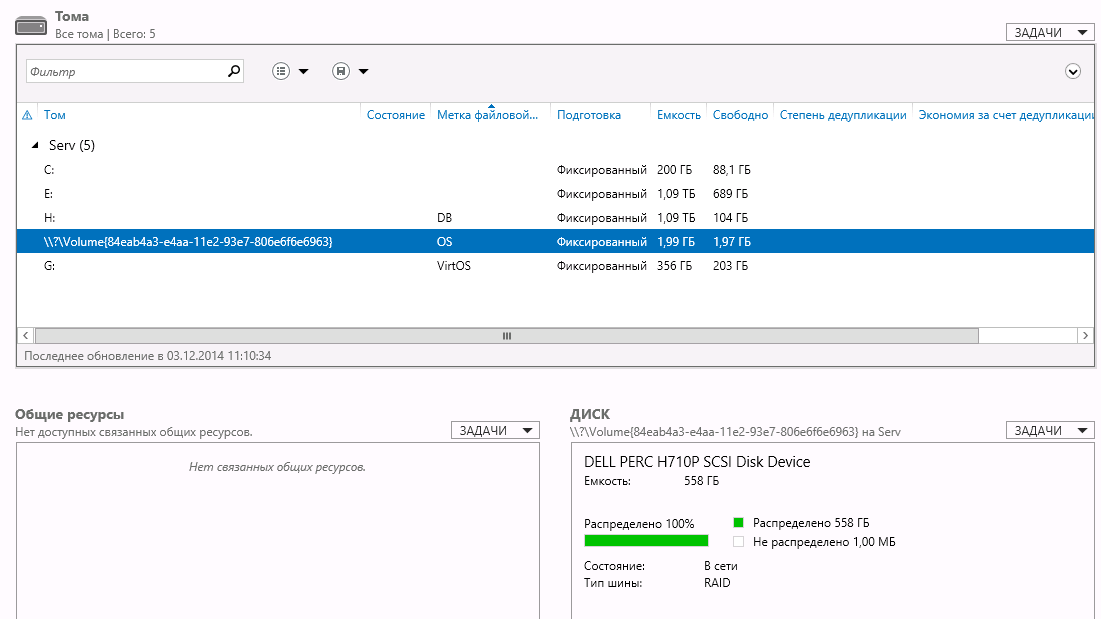1101x619 pixels.
Task: Collapse the Serv (5) group
Action: 35,145
